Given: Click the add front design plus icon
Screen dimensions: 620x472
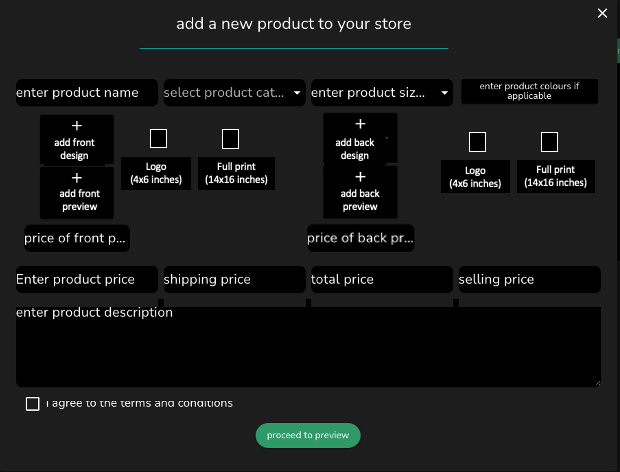Looking at the screenshot, I should coord(76,127).
